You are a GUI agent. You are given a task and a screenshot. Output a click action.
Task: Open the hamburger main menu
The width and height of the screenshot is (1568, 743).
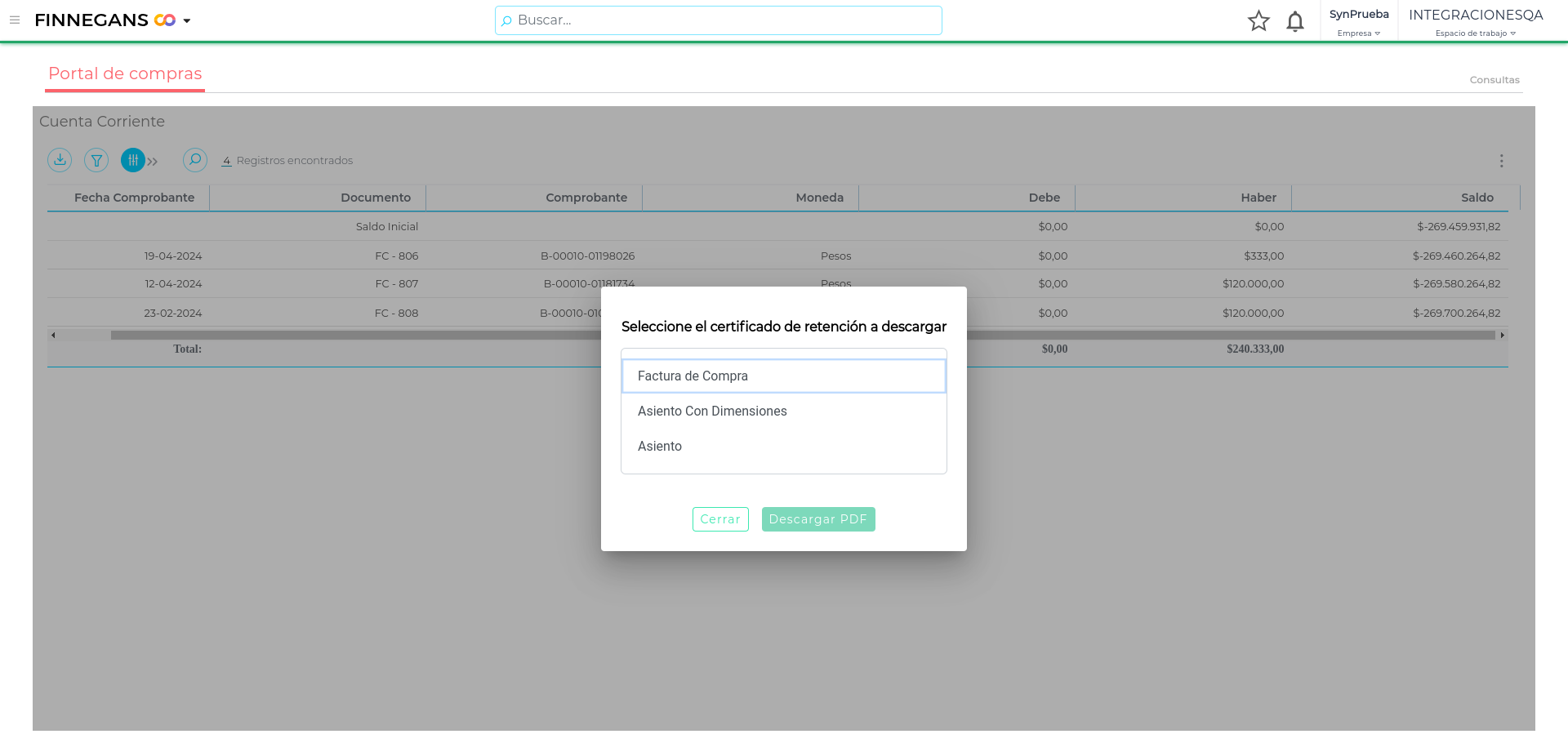pyautogui.click(x=15, y=20)
